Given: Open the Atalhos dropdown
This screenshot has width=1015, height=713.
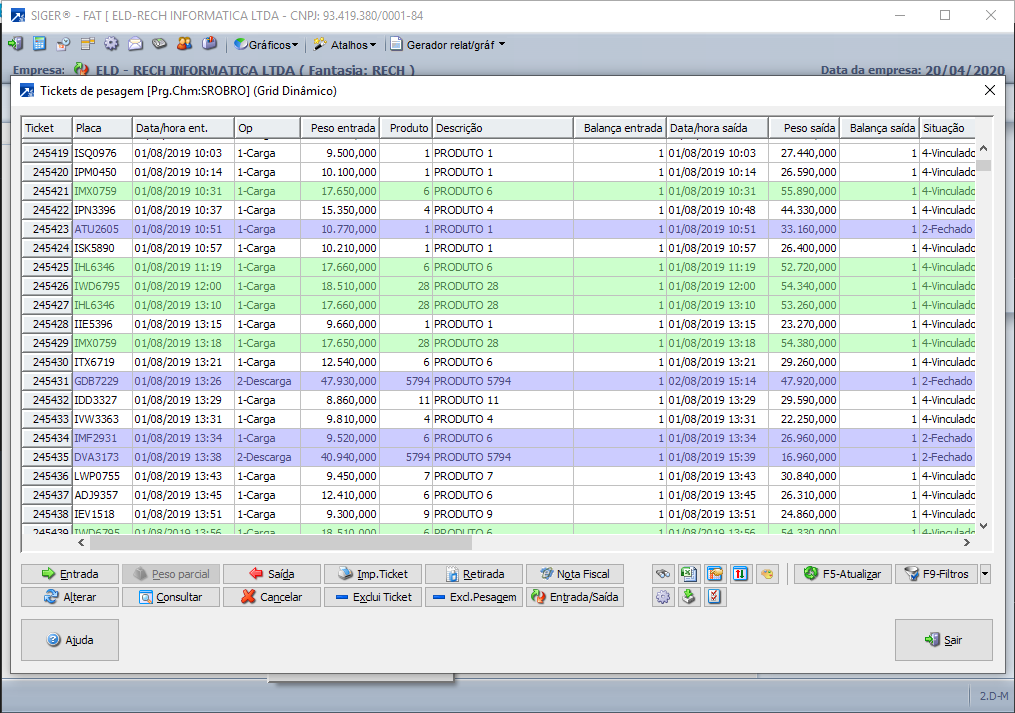Looking at the screenshot, I should [x=345, y=45].
